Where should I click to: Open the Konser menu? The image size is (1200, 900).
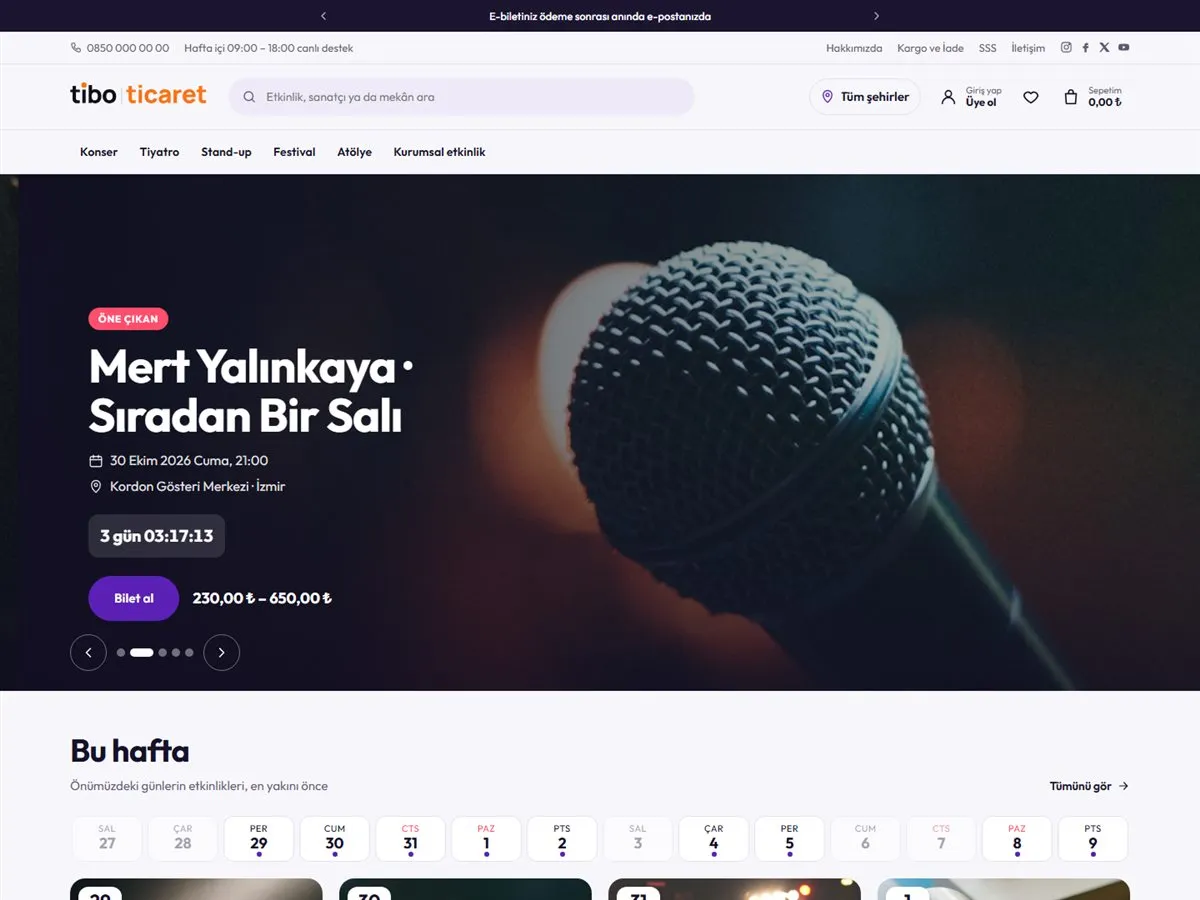(x=99, y=152)
